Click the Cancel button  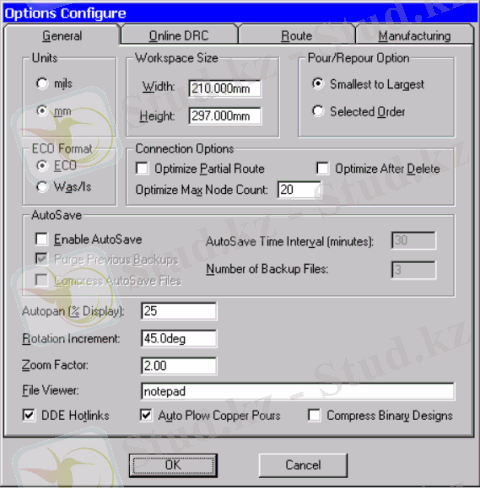(303, 465)
